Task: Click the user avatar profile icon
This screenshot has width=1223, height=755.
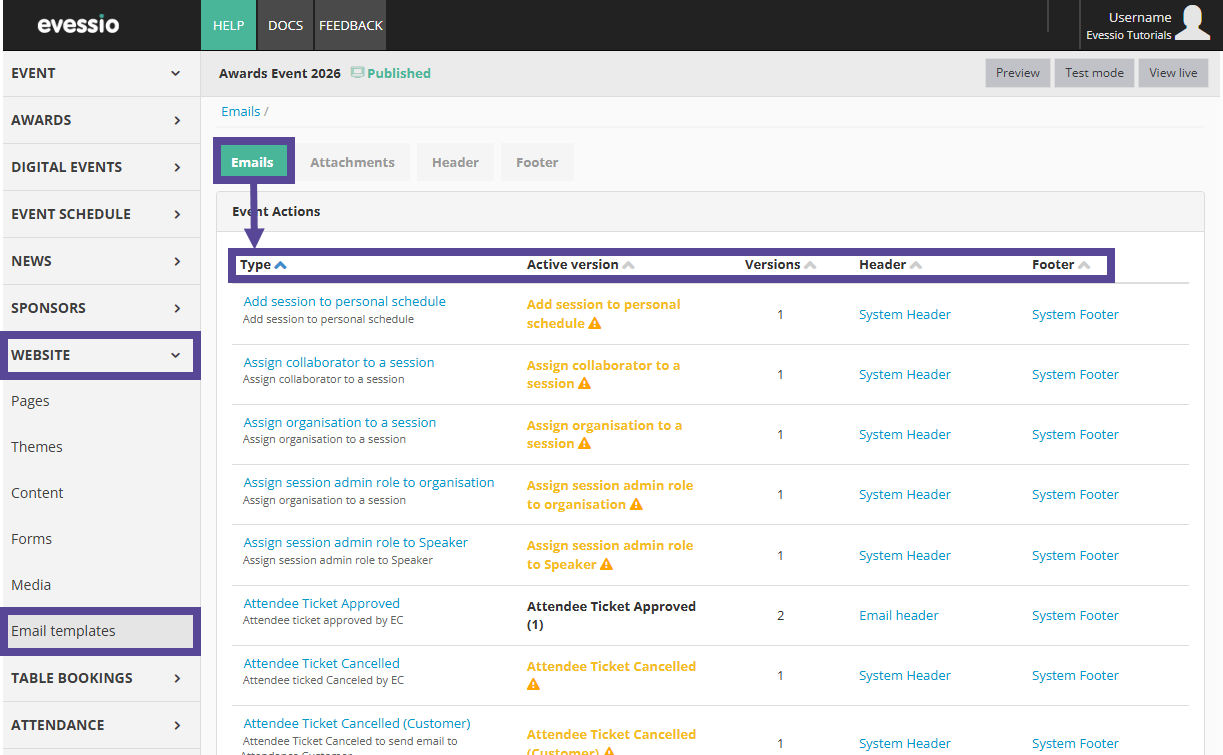Action: [x=1192, y=23]
